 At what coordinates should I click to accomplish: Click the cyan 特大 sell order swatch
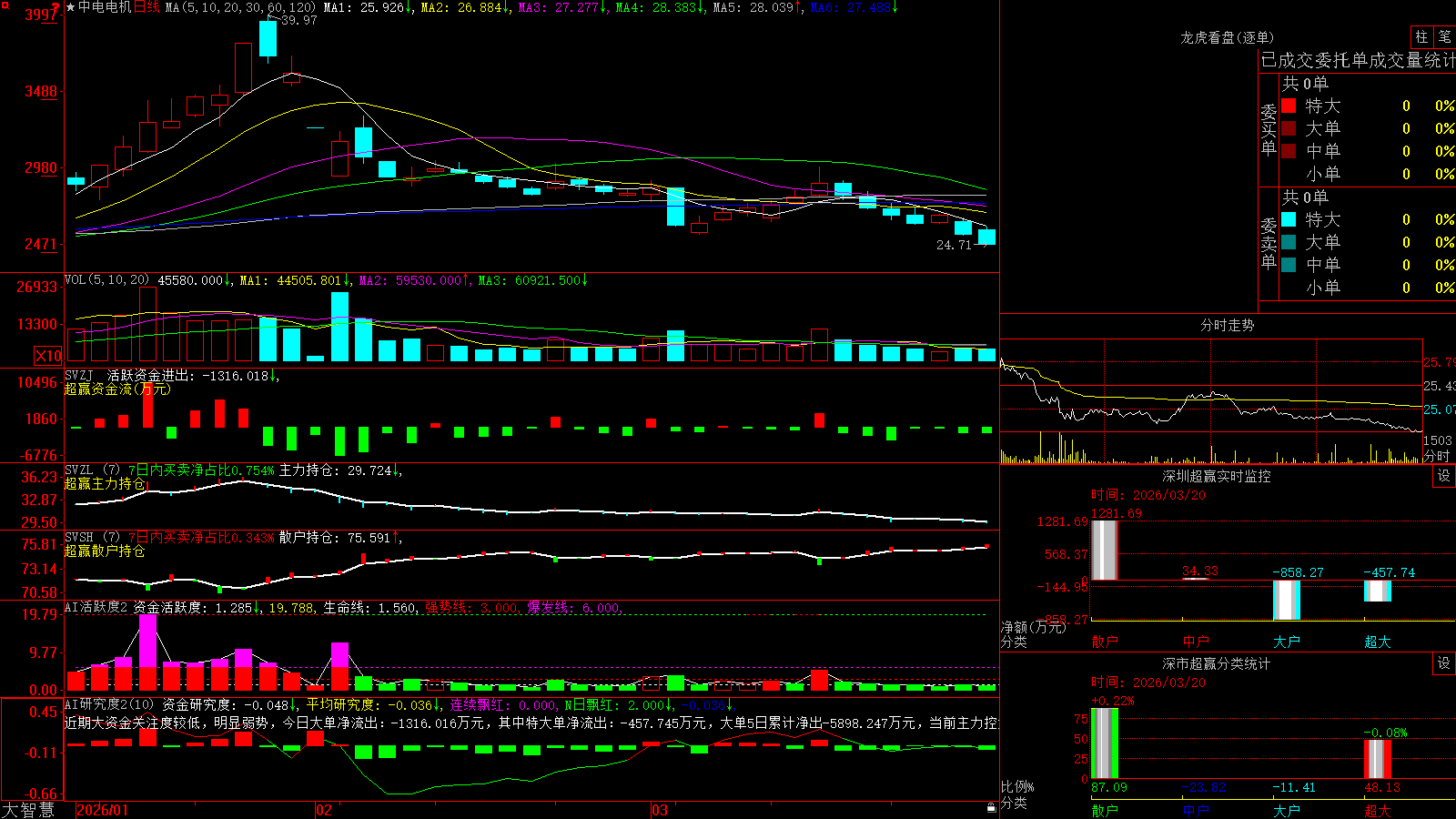point(1289,219)
